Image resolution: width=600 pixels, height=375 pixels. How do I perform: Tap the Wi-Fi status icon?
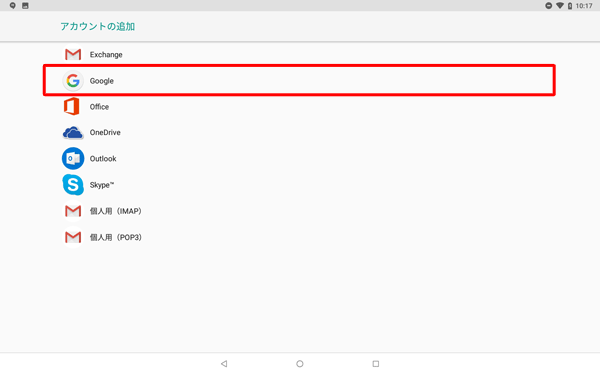[x=560, y=5]
